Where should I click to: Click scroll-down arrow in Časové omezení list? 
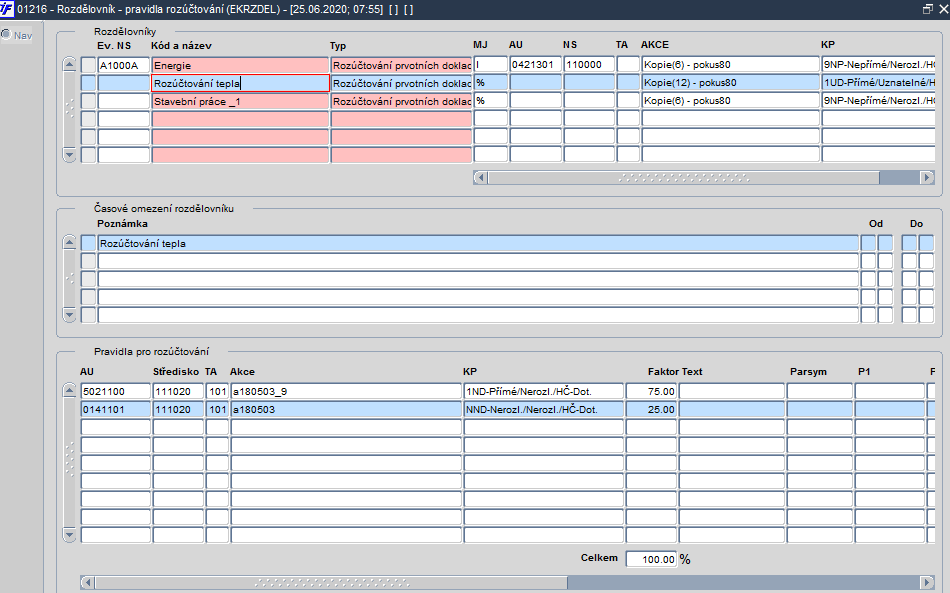(70, 315)
